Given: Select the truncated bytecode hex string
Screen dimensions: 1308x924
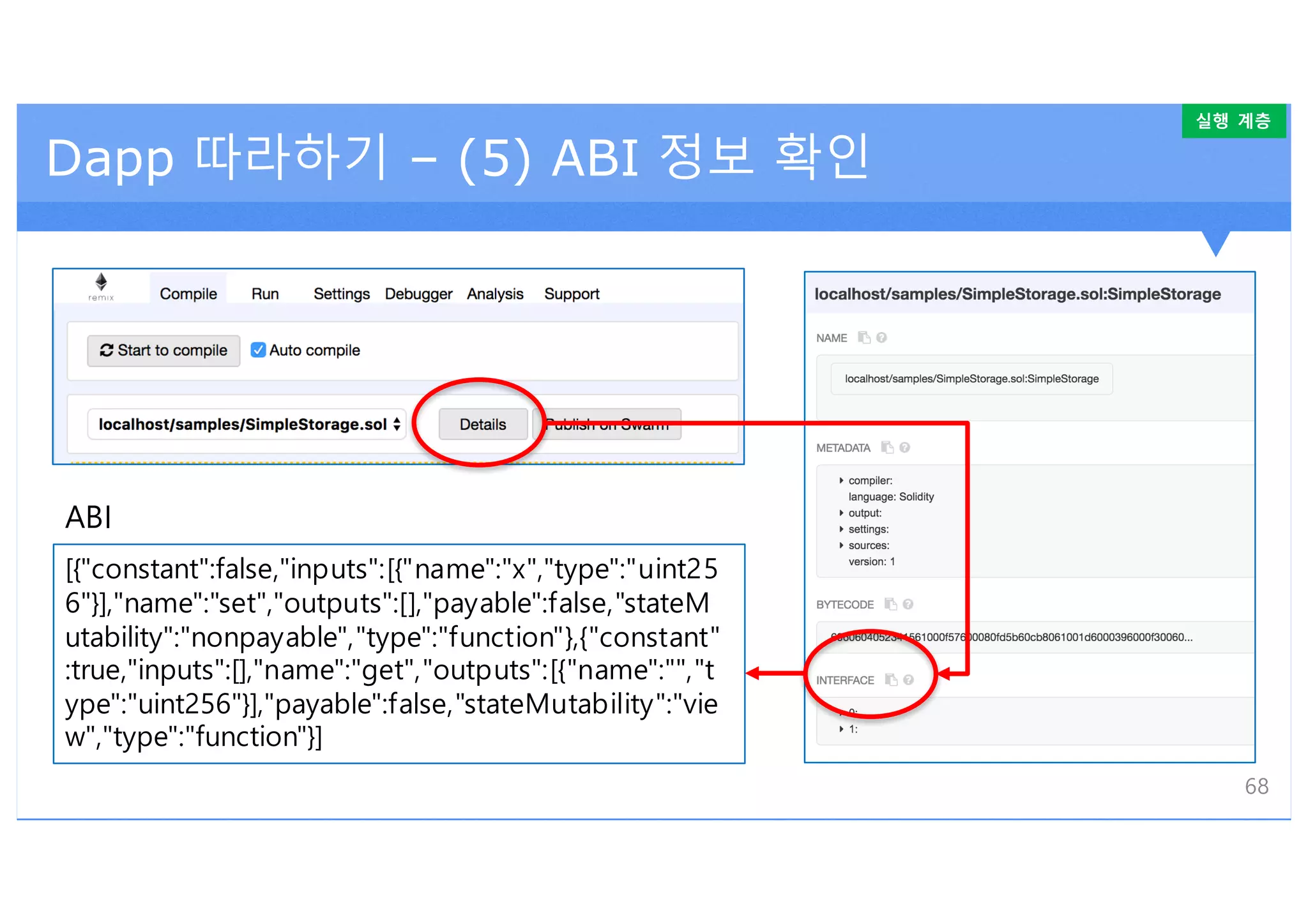Looking at the screenshot, I should tap(1011, 637).
